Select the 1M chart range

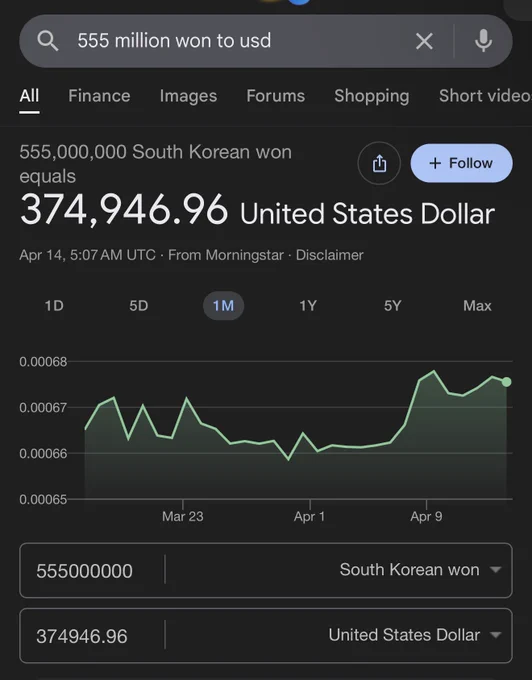click(x=223, y=306)
